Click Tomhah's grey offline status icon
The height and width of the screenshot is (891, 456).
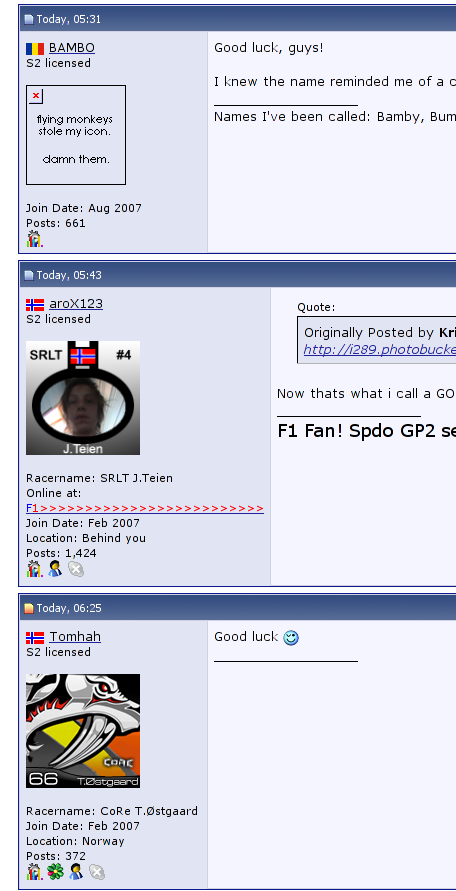tap(97, 872)
